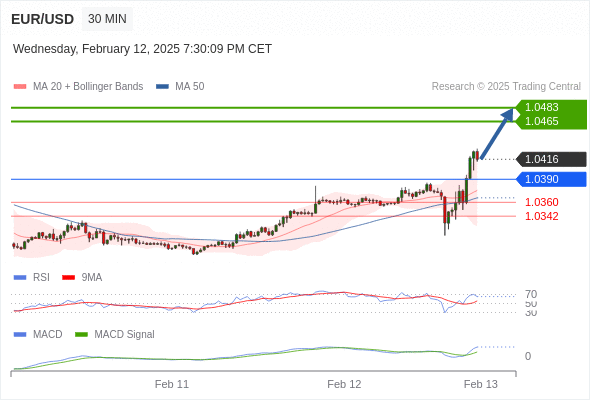Image resolution: width=590 pixels, height=400 pixels.
Task: Click the blue MACD legend swatch
Action: click(x=20, y=335)
